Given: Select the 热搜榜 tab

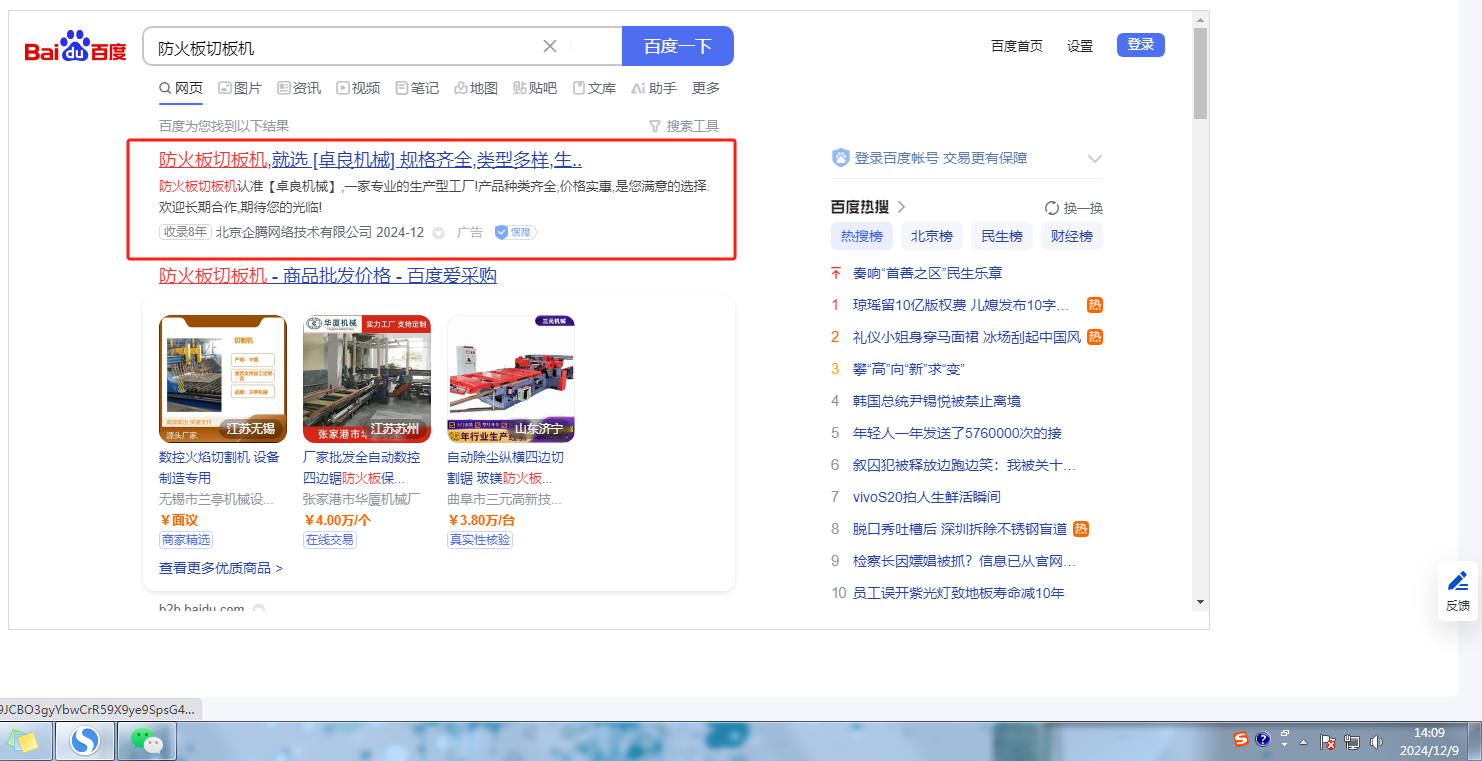Looking at the screenshot, I should tap(862, 237).
